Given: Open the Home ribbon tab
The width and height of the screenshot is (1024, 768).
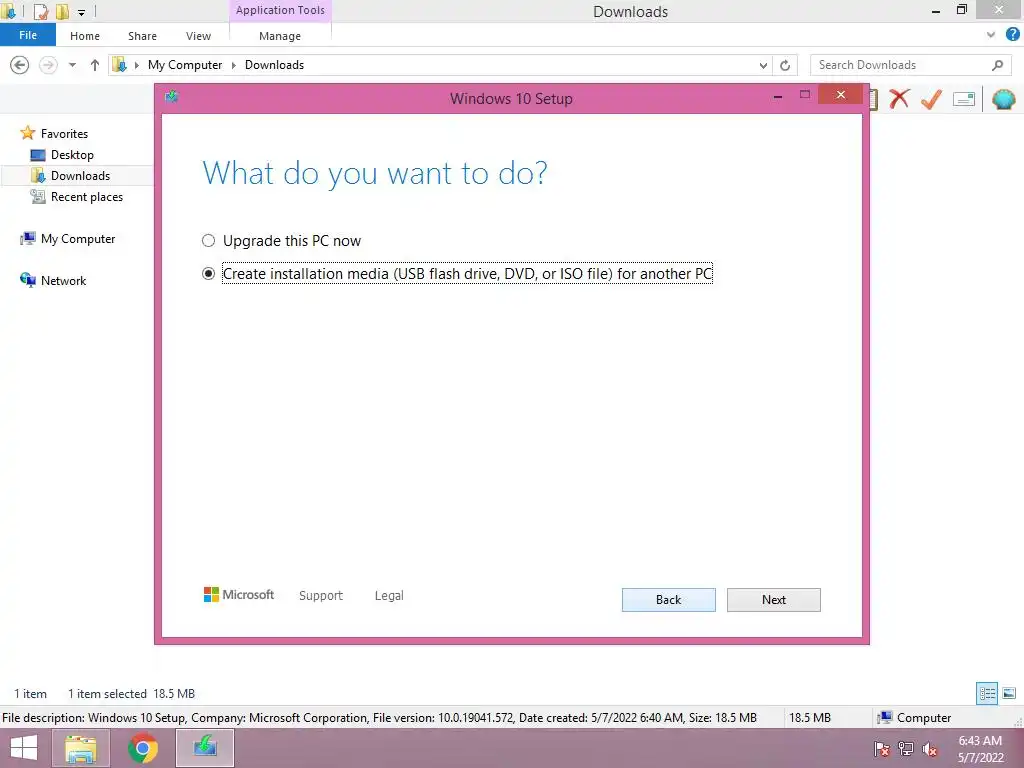Looking at the screenshot, I should point(85,36).
